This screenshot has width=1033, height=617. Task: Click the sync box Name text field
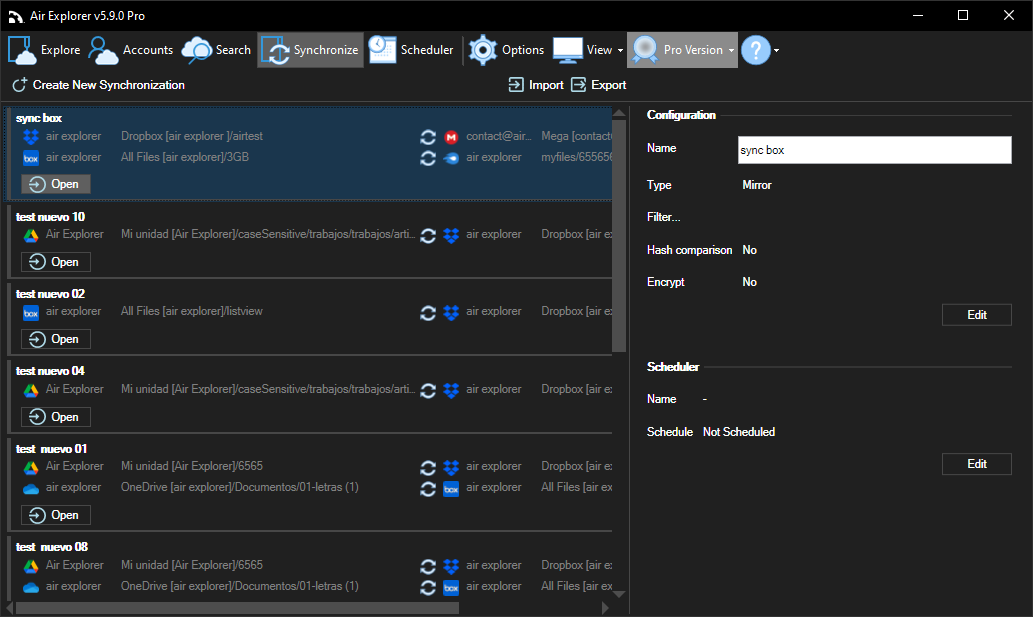873,148
